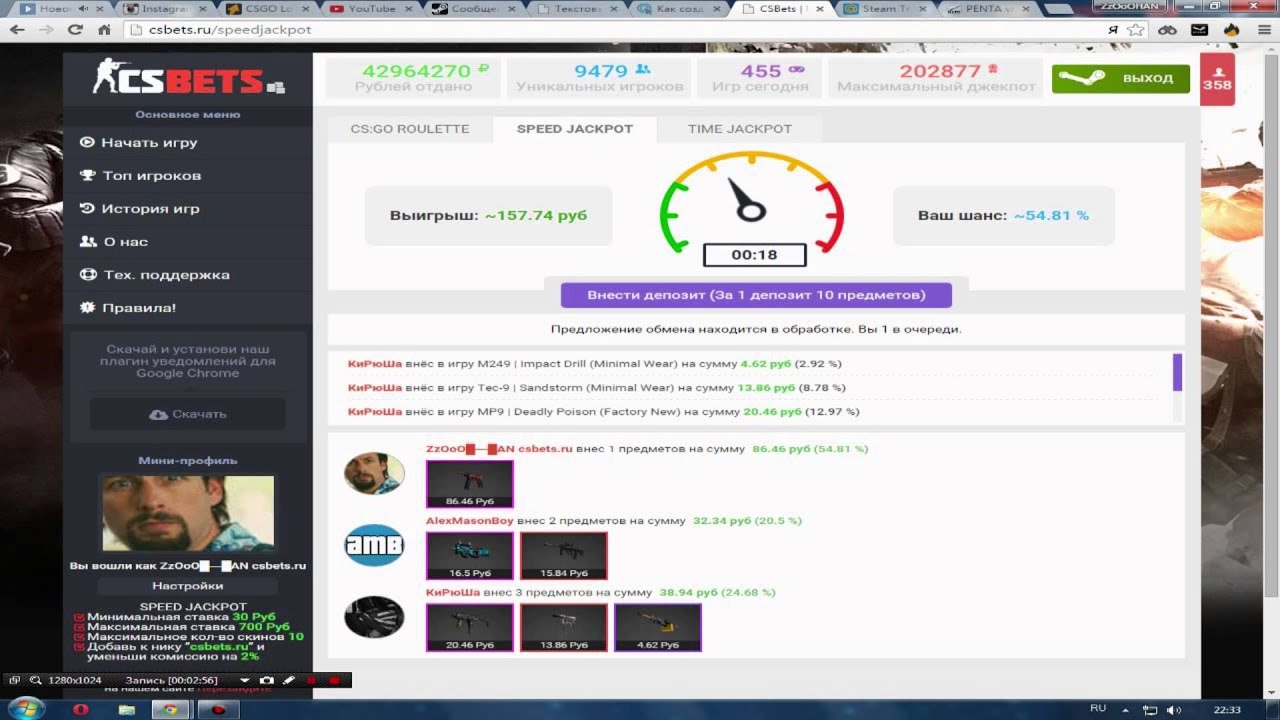Open the file explorer taskbar icon

126,710
